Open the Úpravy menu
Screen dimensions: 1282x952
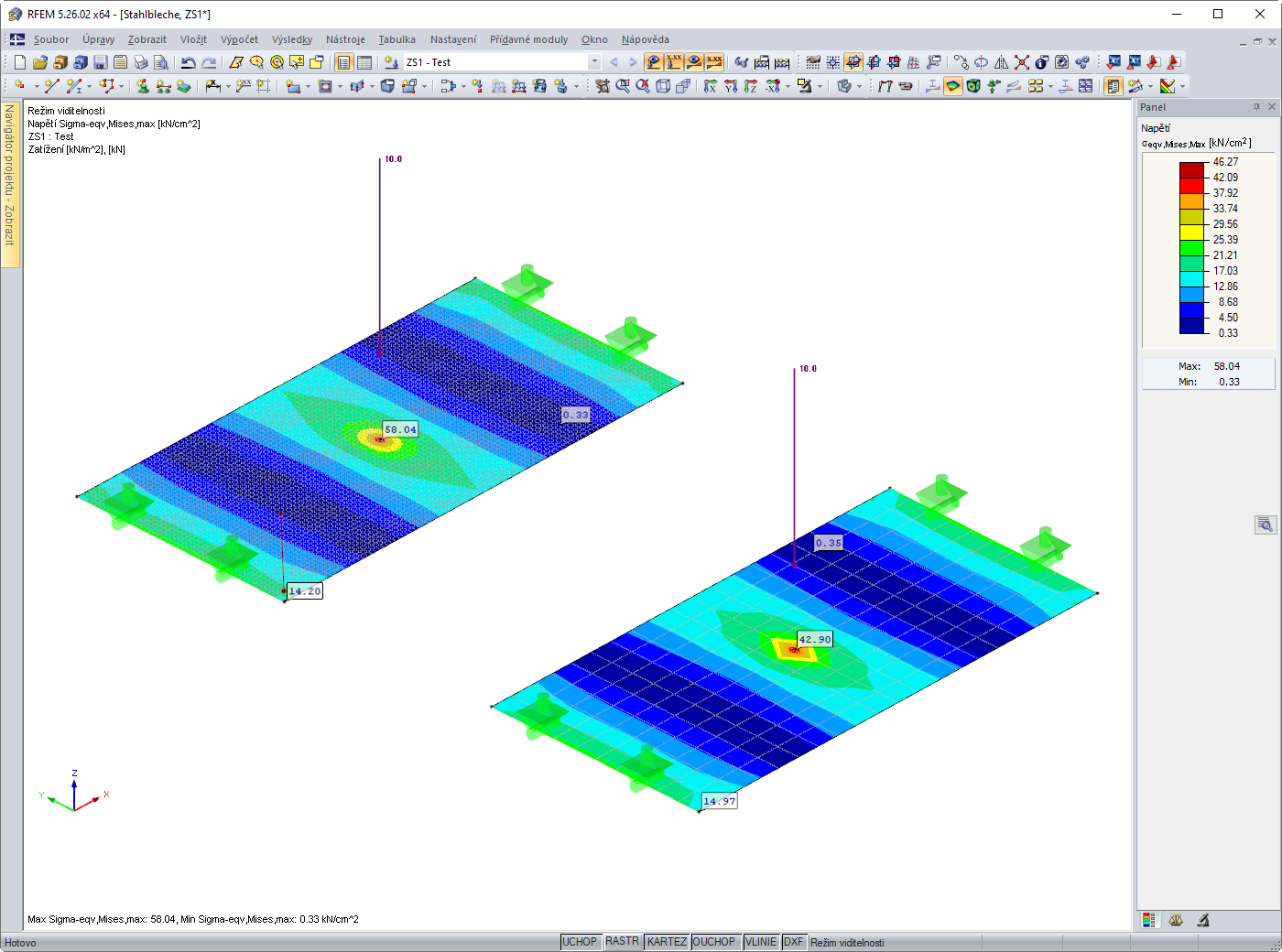click(x=98, y=39)
